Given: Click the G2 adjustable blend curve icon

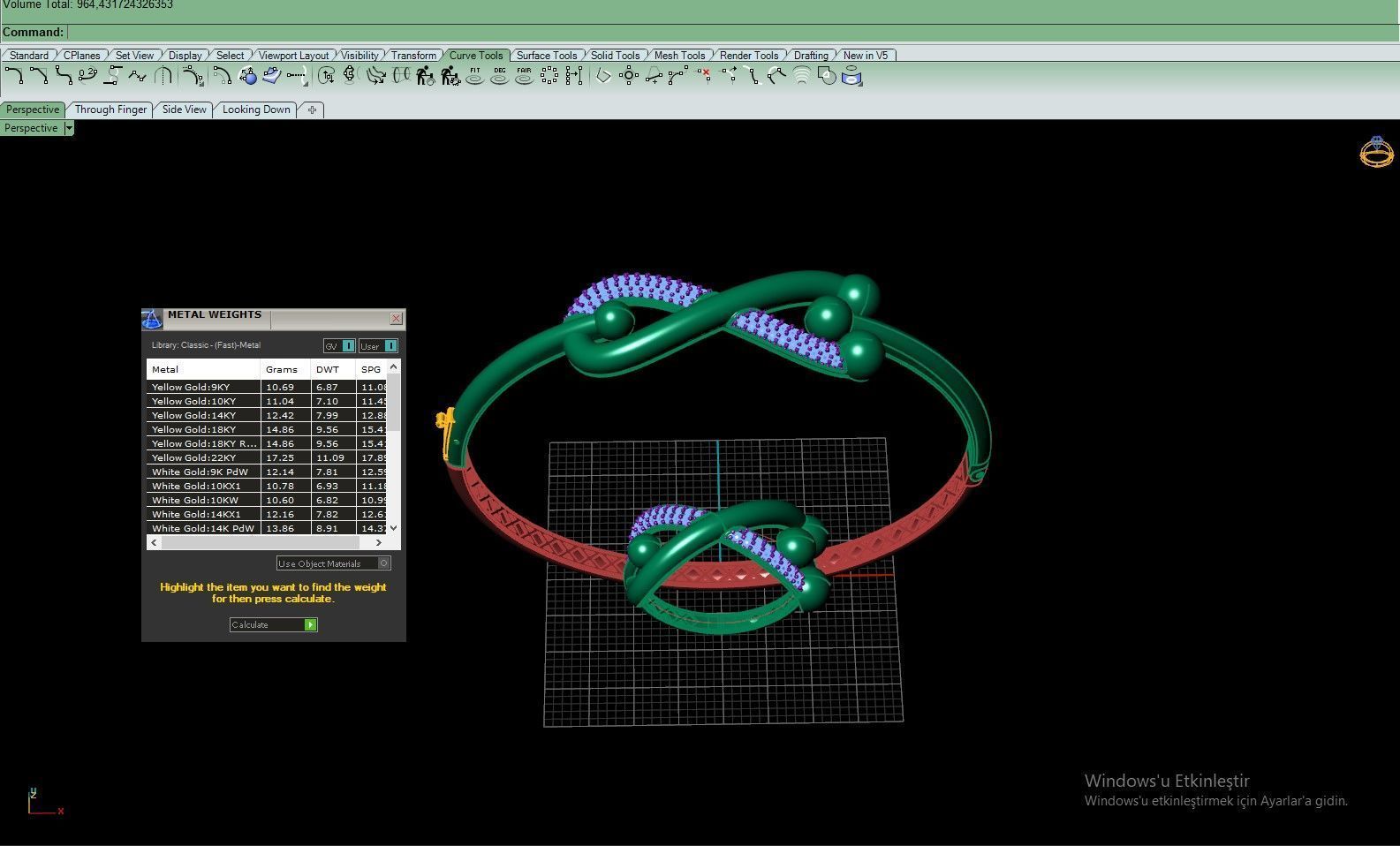Looking at the screenshot, I should tap(87, 76).
